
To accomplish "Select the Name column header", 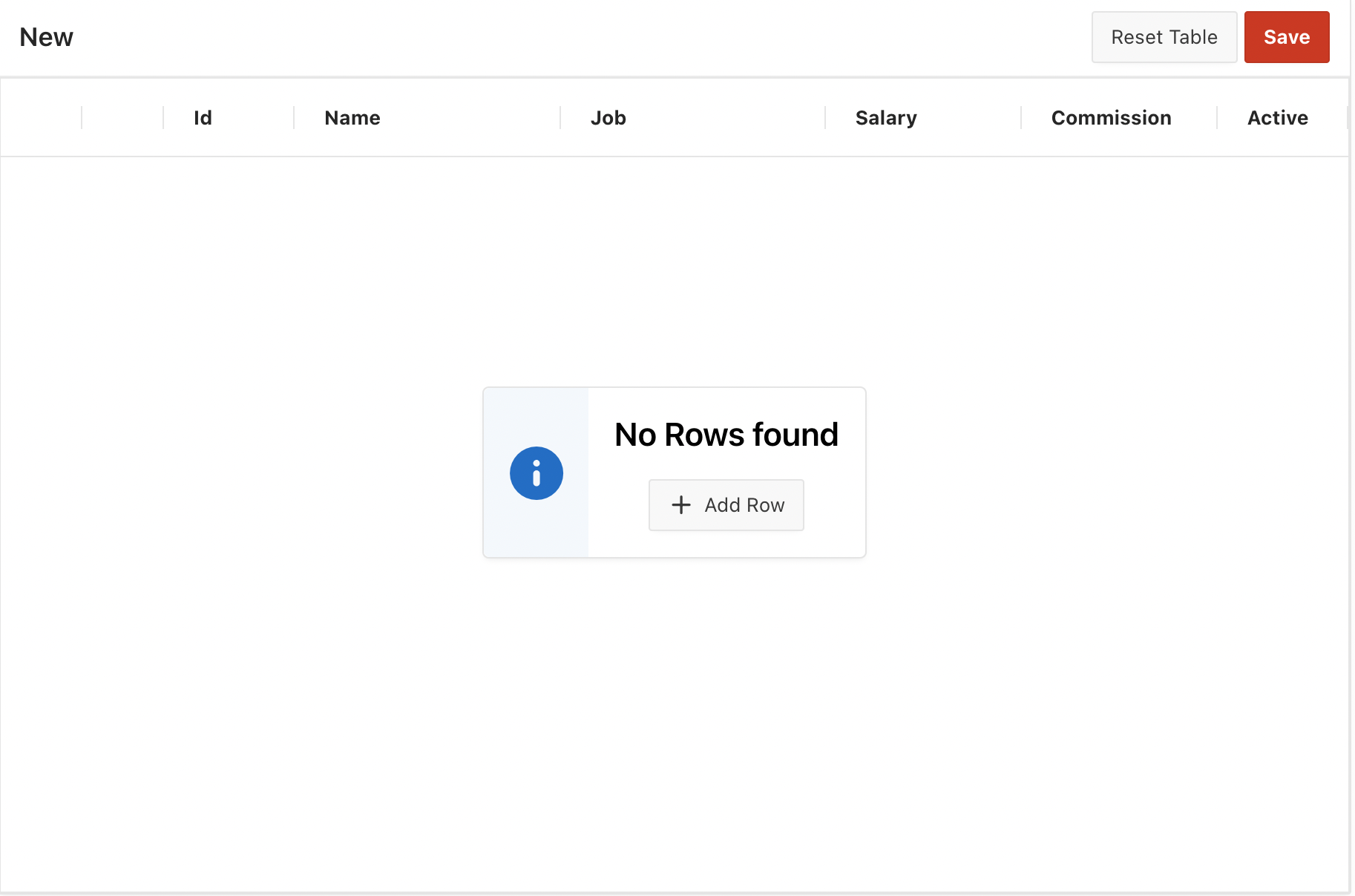I will pos(352,118).
